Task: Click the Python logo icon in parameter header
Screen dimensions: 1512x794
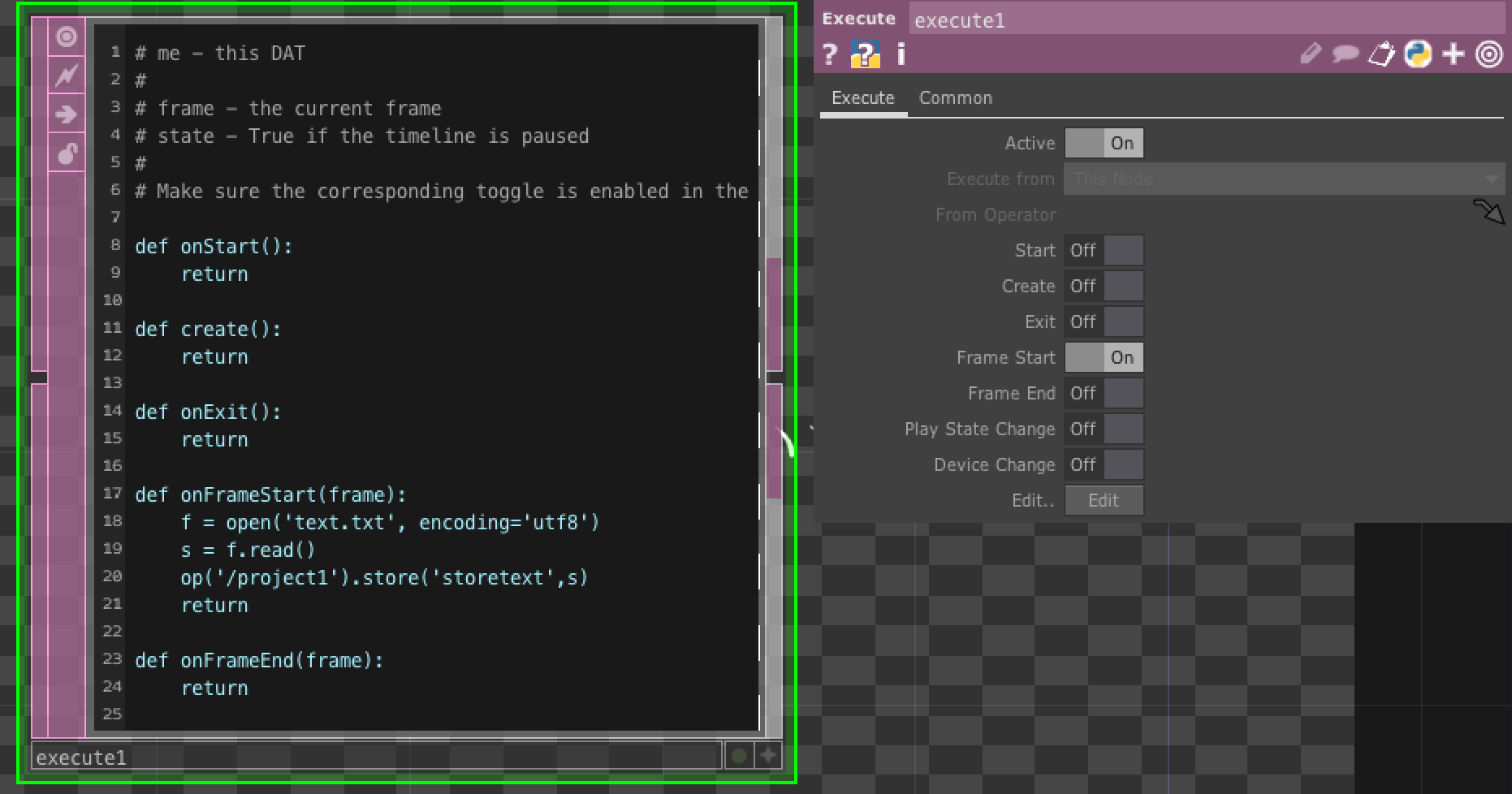Action: tap(1418, 54)
